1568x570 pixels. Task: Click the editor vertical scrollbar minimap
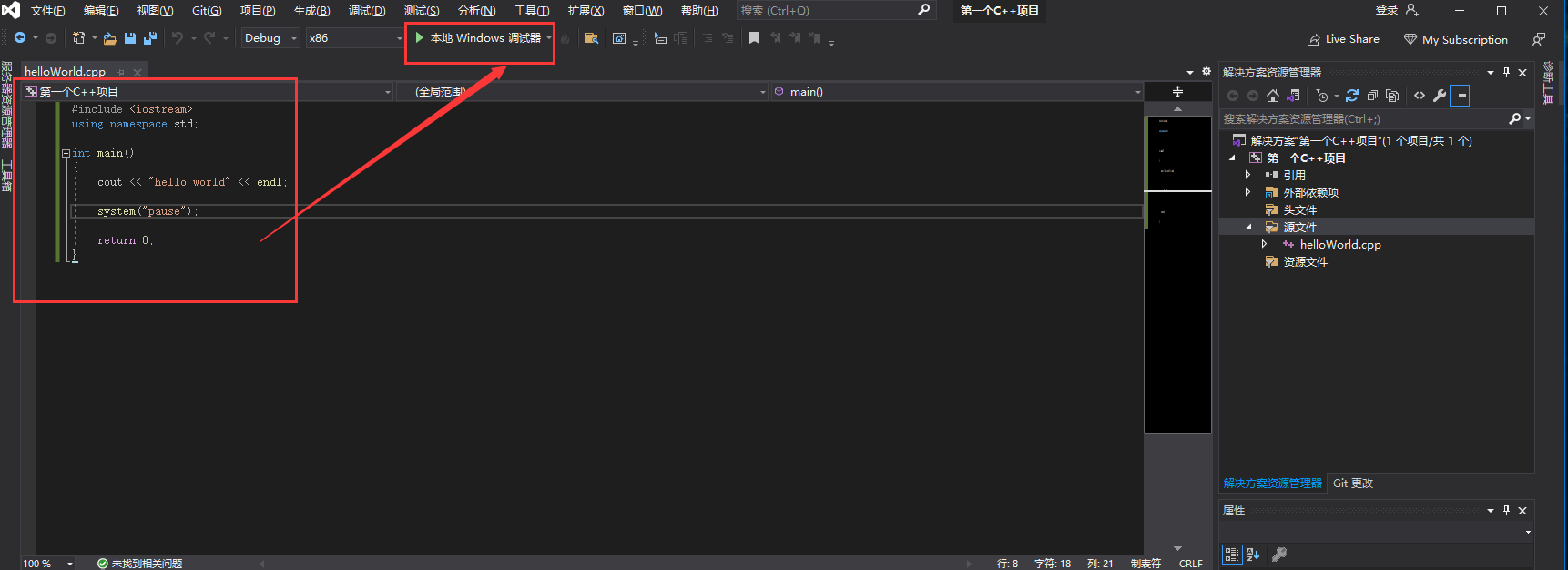tap(1177, 274)
